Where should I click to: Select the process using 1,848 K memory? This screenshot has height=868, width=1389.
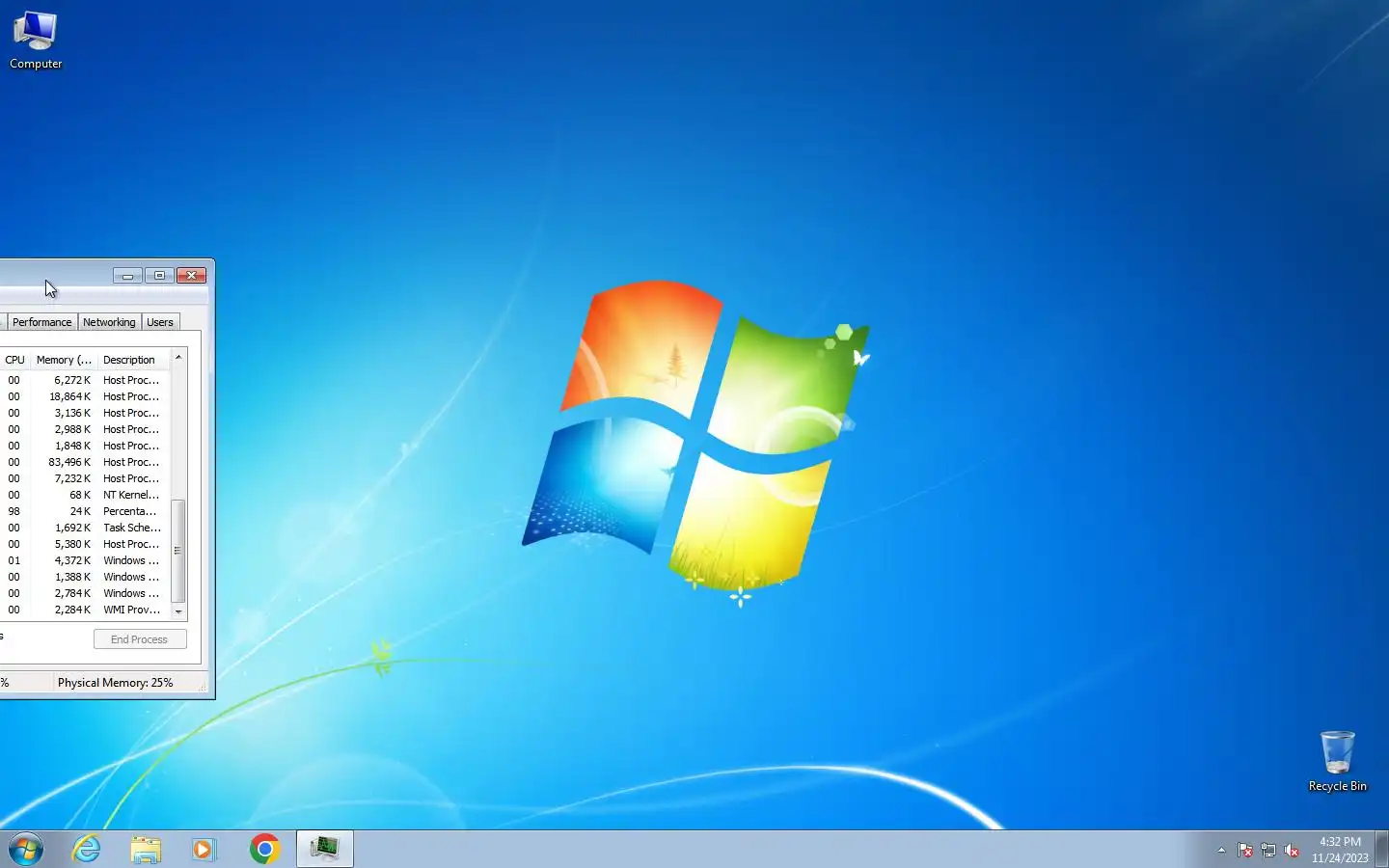85,446
